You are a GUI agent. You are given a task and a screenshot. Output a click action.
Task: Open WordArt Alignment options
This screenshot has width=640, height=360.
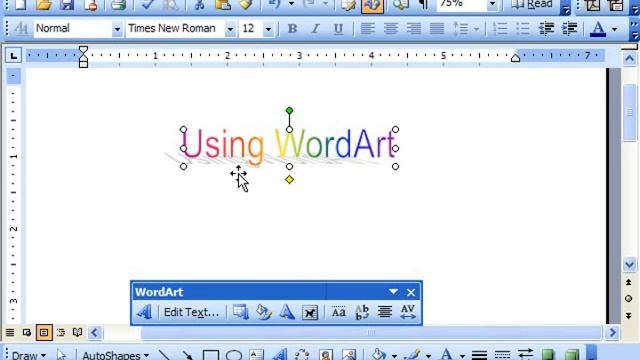[384, 312]
